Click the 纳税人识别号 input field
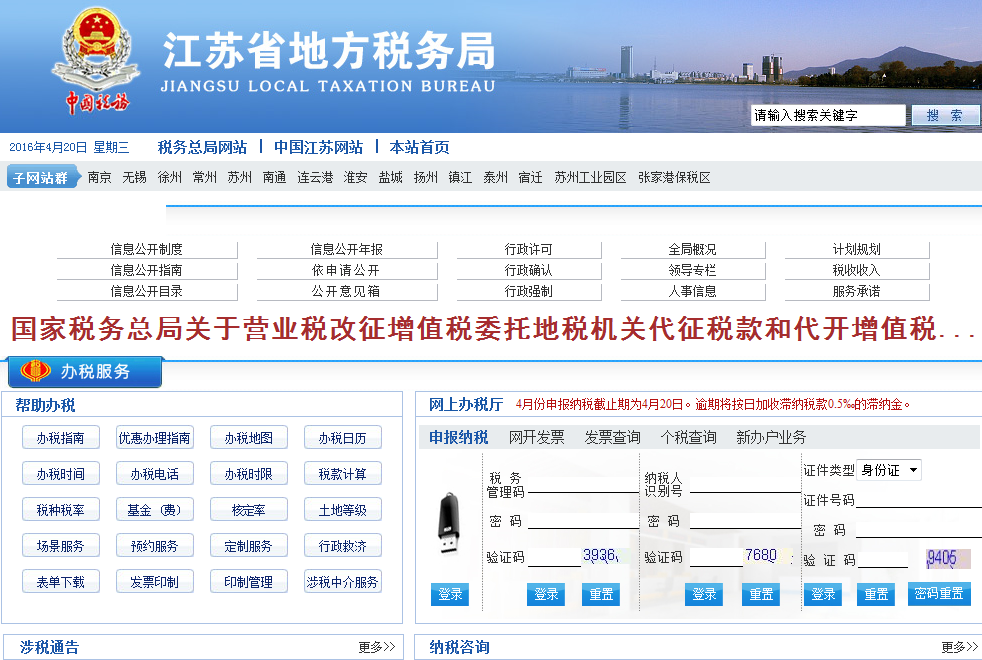Image resolution: width=982 pixels, height=660 pixels. pos(745,485)
